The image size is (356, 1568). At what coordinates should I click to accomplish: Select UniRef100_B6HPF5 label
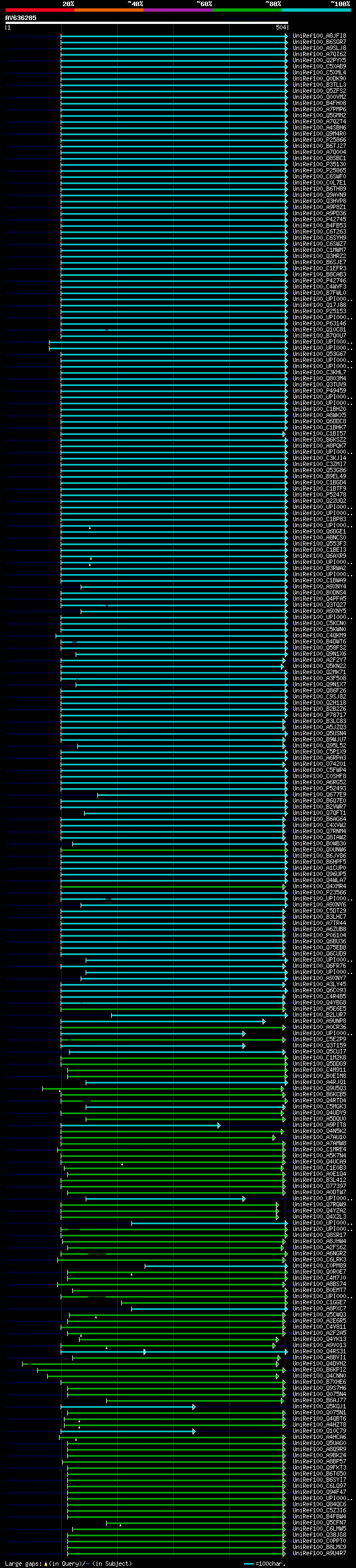[319, 861]
